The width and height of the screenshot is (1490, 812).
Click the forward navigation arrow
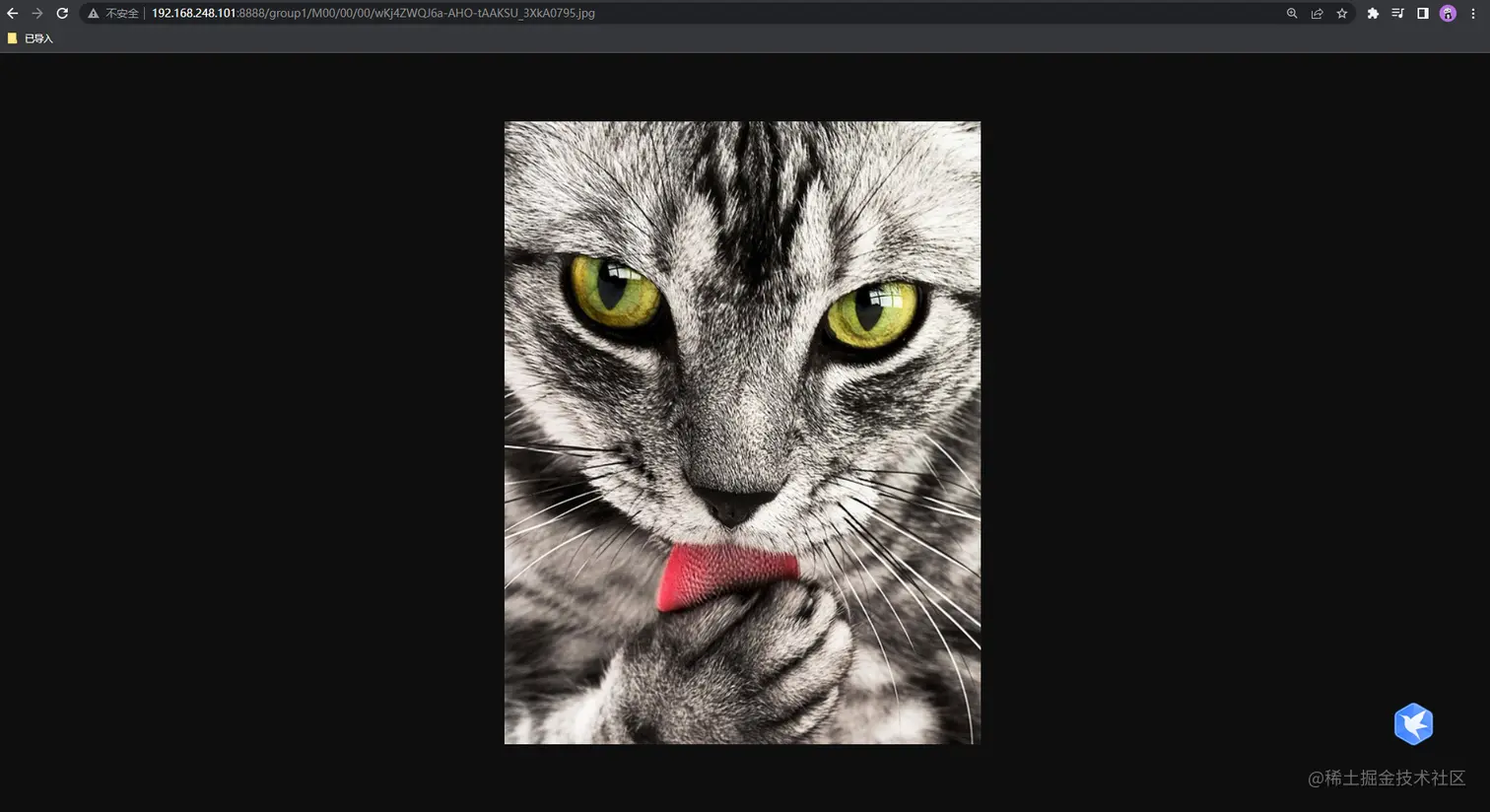(x=36, y=13)
